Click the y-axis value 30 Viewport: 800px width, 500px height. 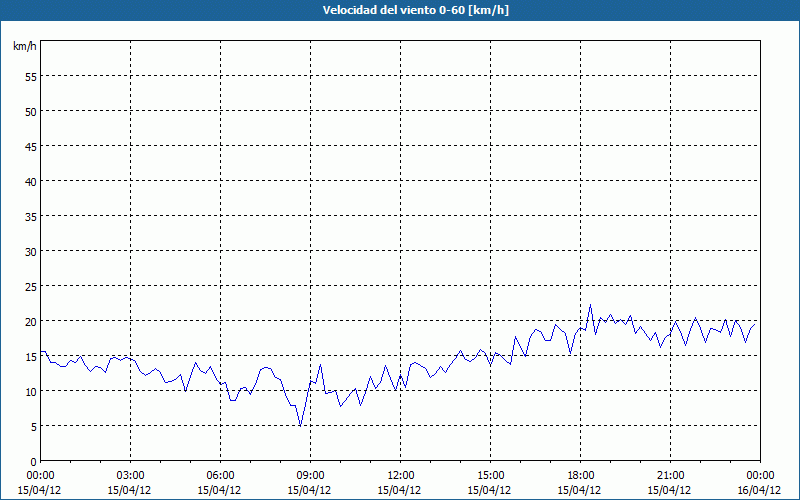pyautogui.click(x=31, y=252)
